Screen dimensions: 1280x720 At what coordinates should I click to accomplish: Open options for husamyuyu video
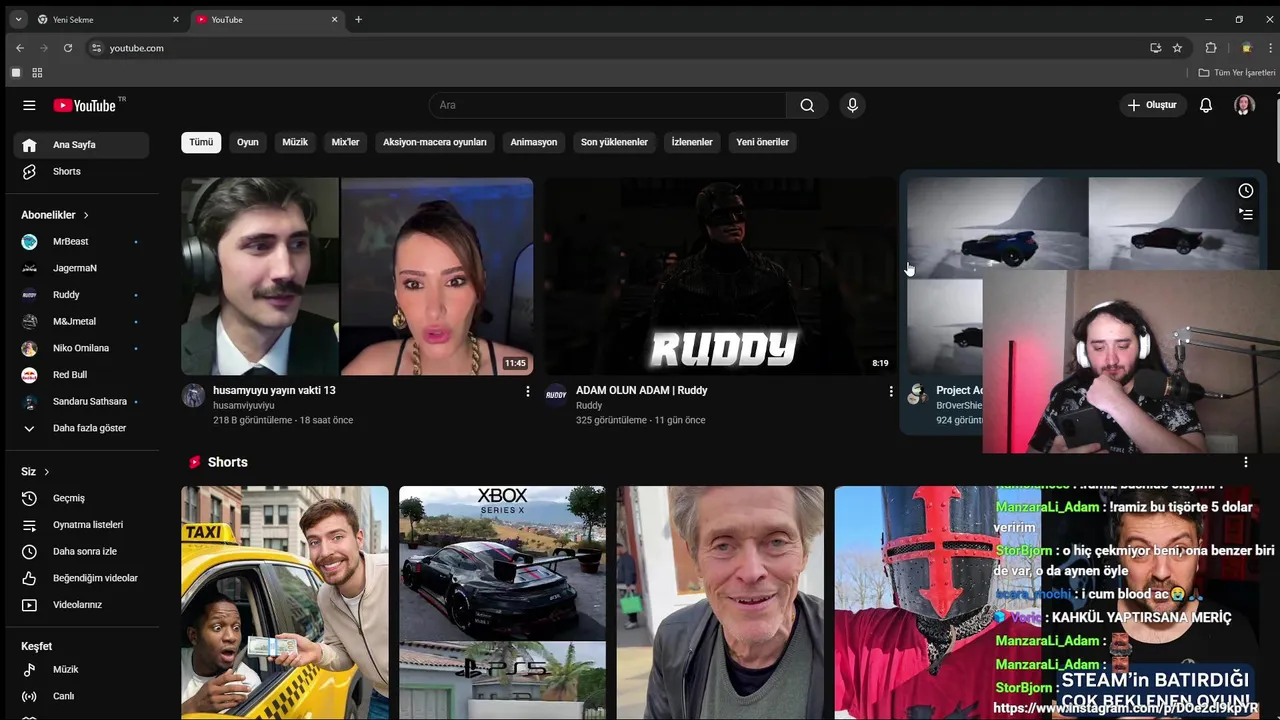pos(528,391)
